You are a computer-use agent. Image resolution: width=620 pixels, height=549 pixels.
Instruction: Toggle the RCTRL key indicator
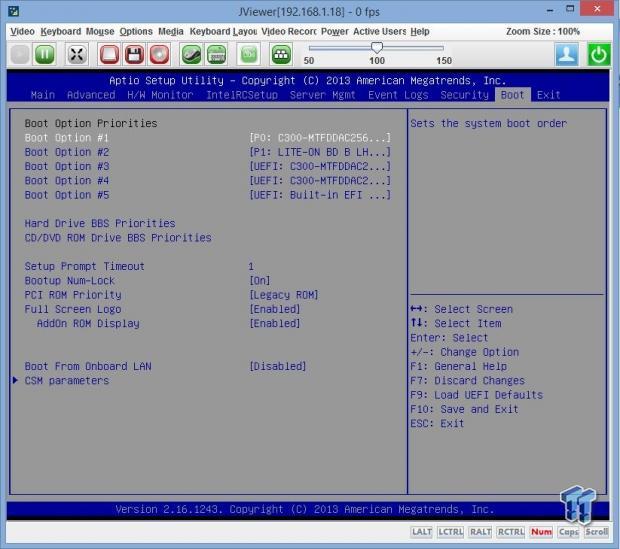[x=511, y=532]
